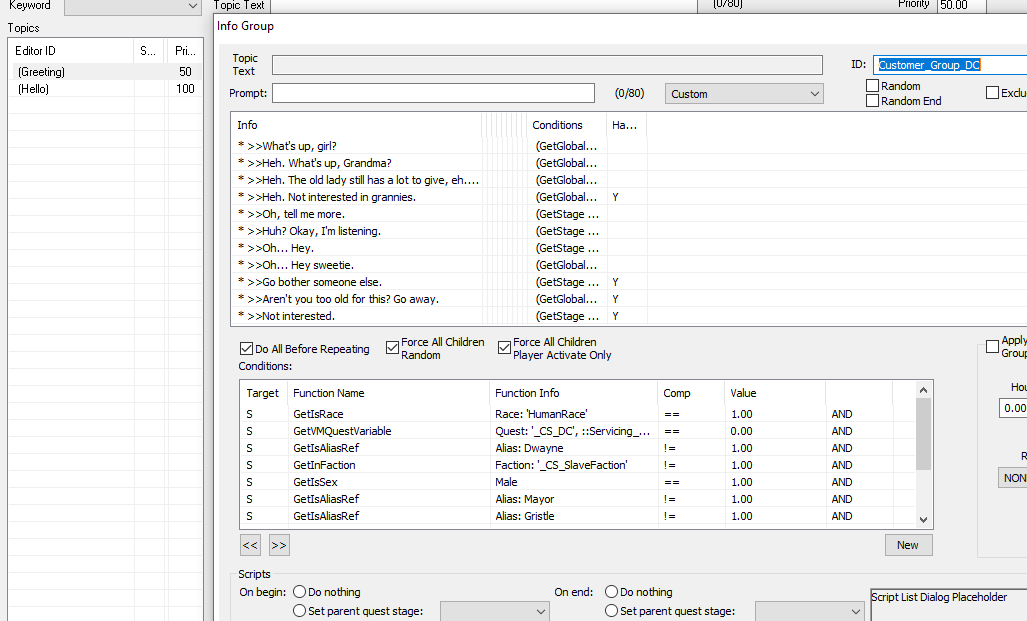Select the (Greeting) topic

[x=105, y=71]
